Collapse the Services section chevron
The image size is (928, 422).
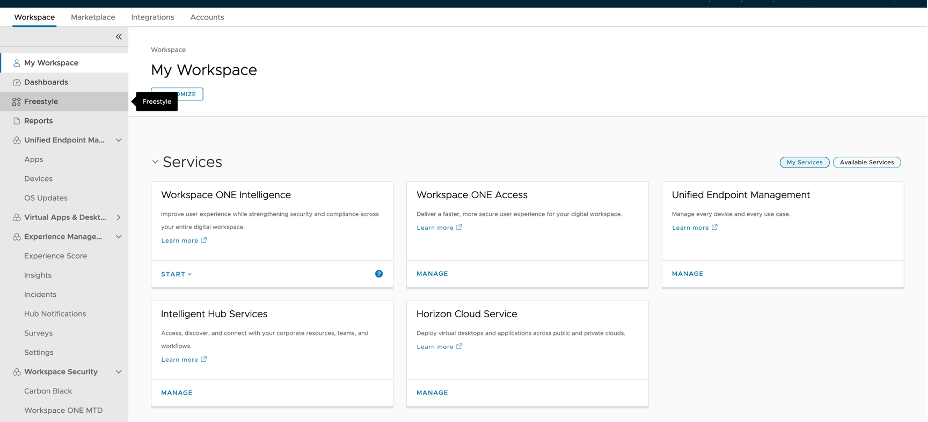coord(155,162)
